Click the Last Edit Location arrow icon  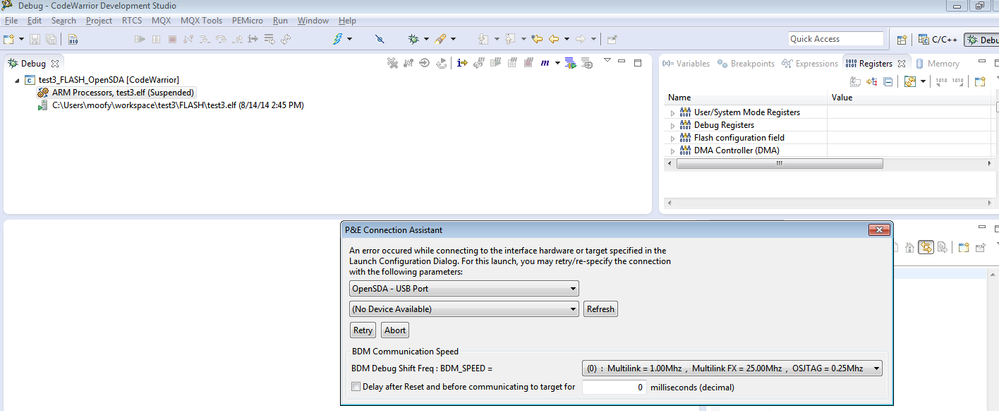[x=537, y=39]
